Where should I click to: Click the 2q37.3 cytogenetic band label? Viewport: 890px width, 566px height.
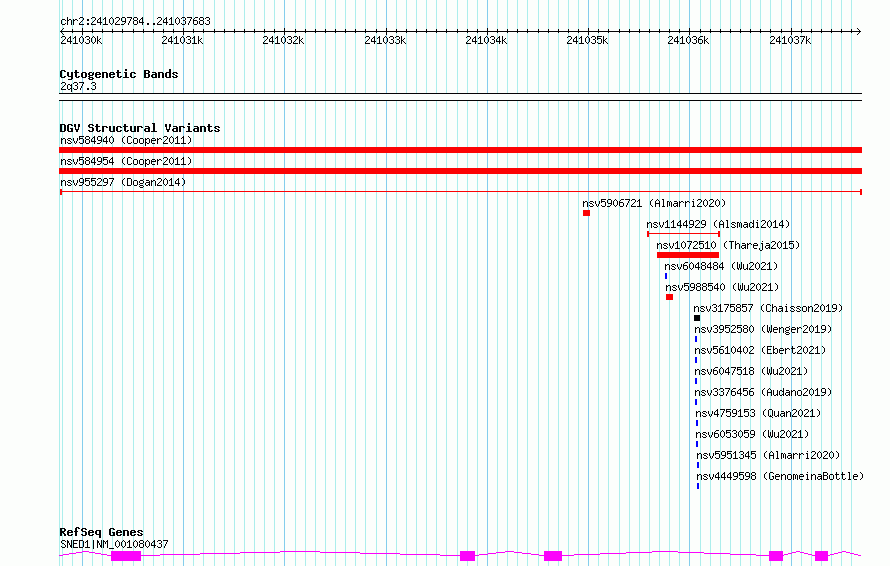[x=78, y=86]
